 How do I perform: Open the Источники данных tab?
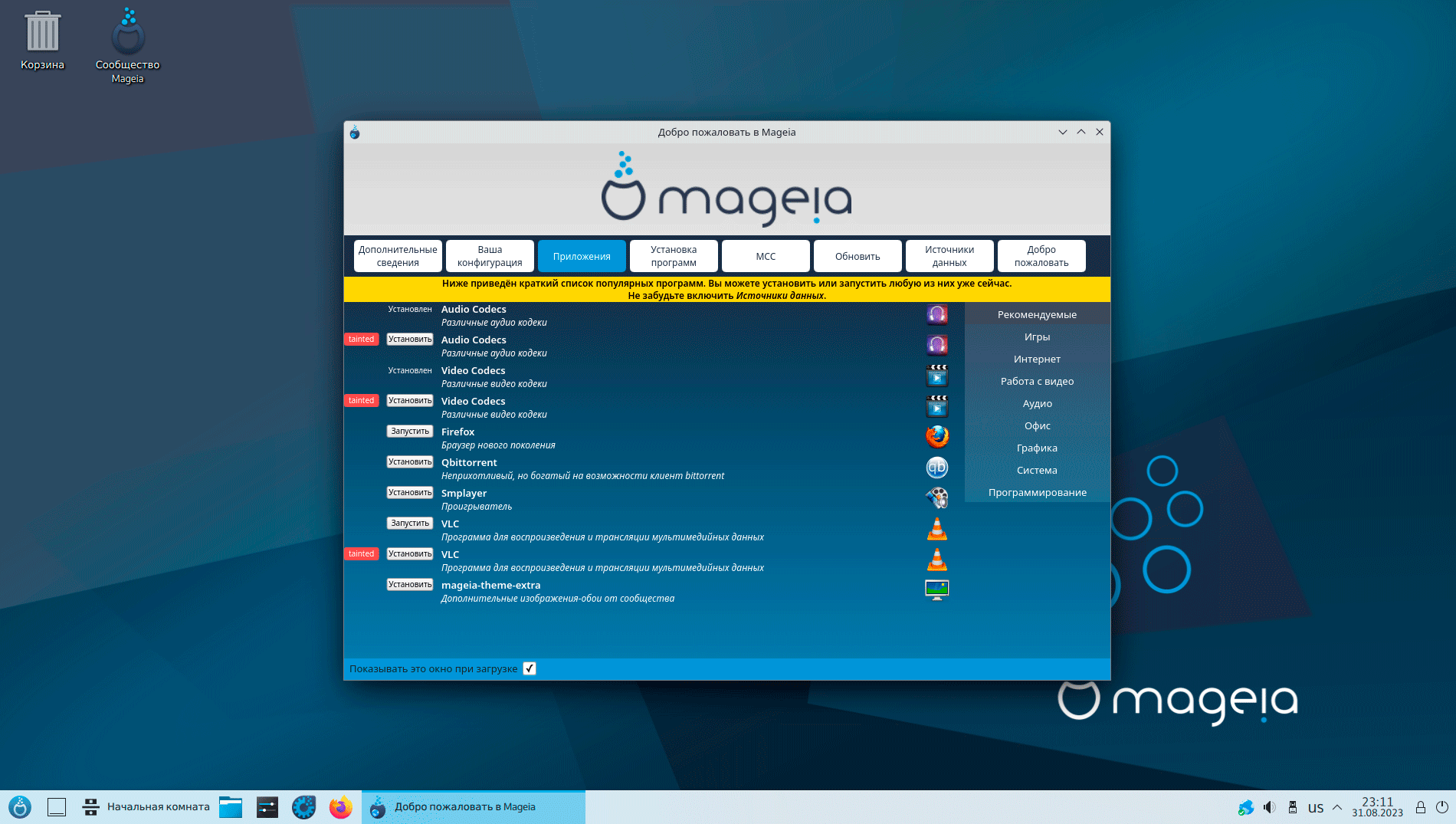pyautogui.click(x=949, y=256)
